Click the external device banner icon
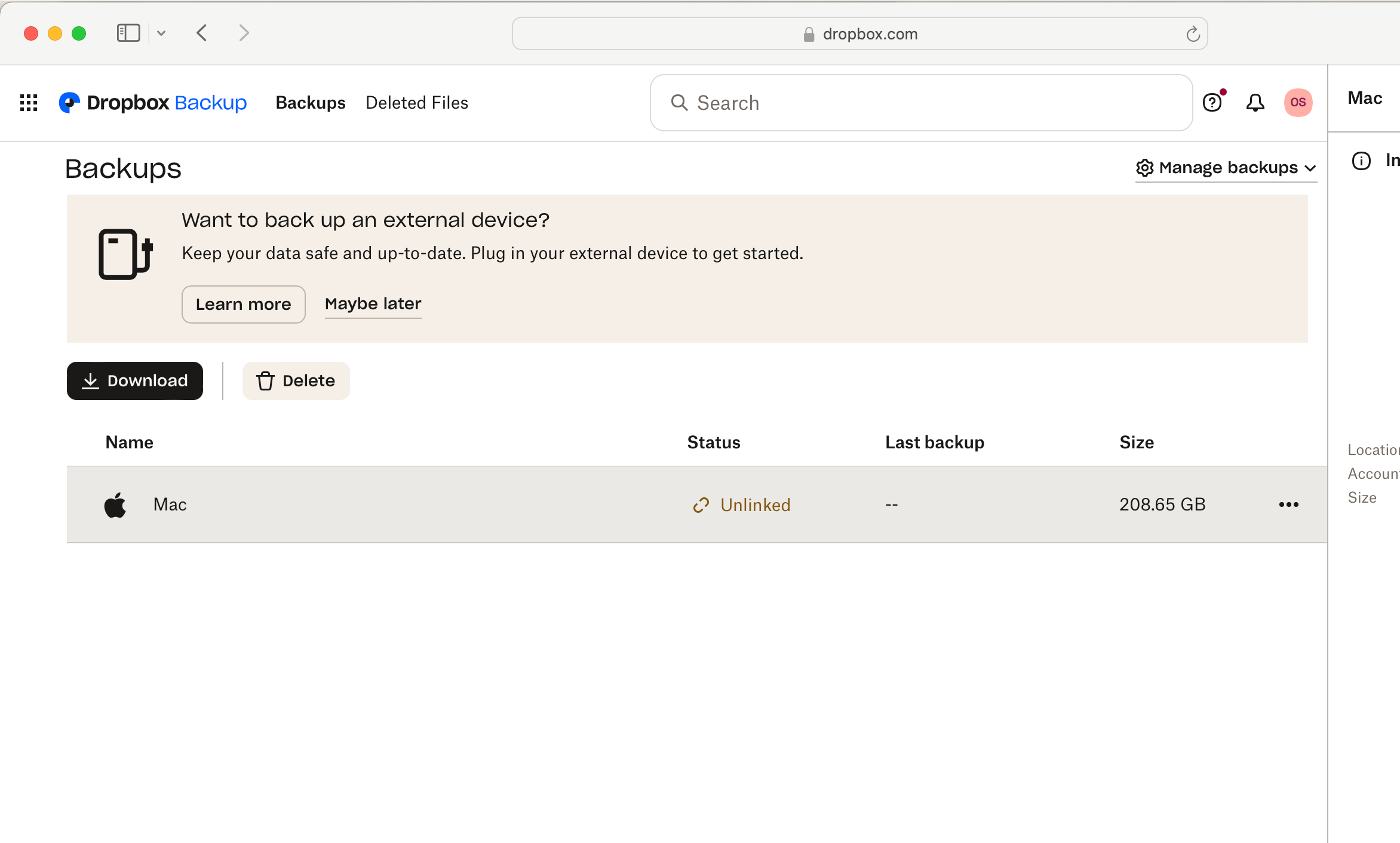1400x843 pixels. tap(125, 254)
